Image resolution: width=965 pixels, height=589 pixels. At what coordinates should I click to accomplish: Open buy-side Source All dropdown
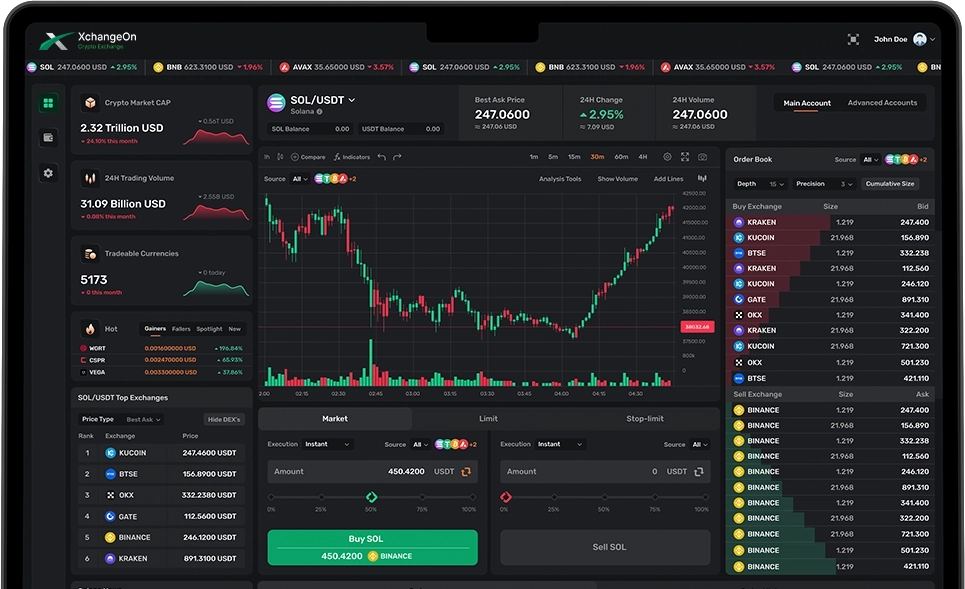[x=420, y=444]
